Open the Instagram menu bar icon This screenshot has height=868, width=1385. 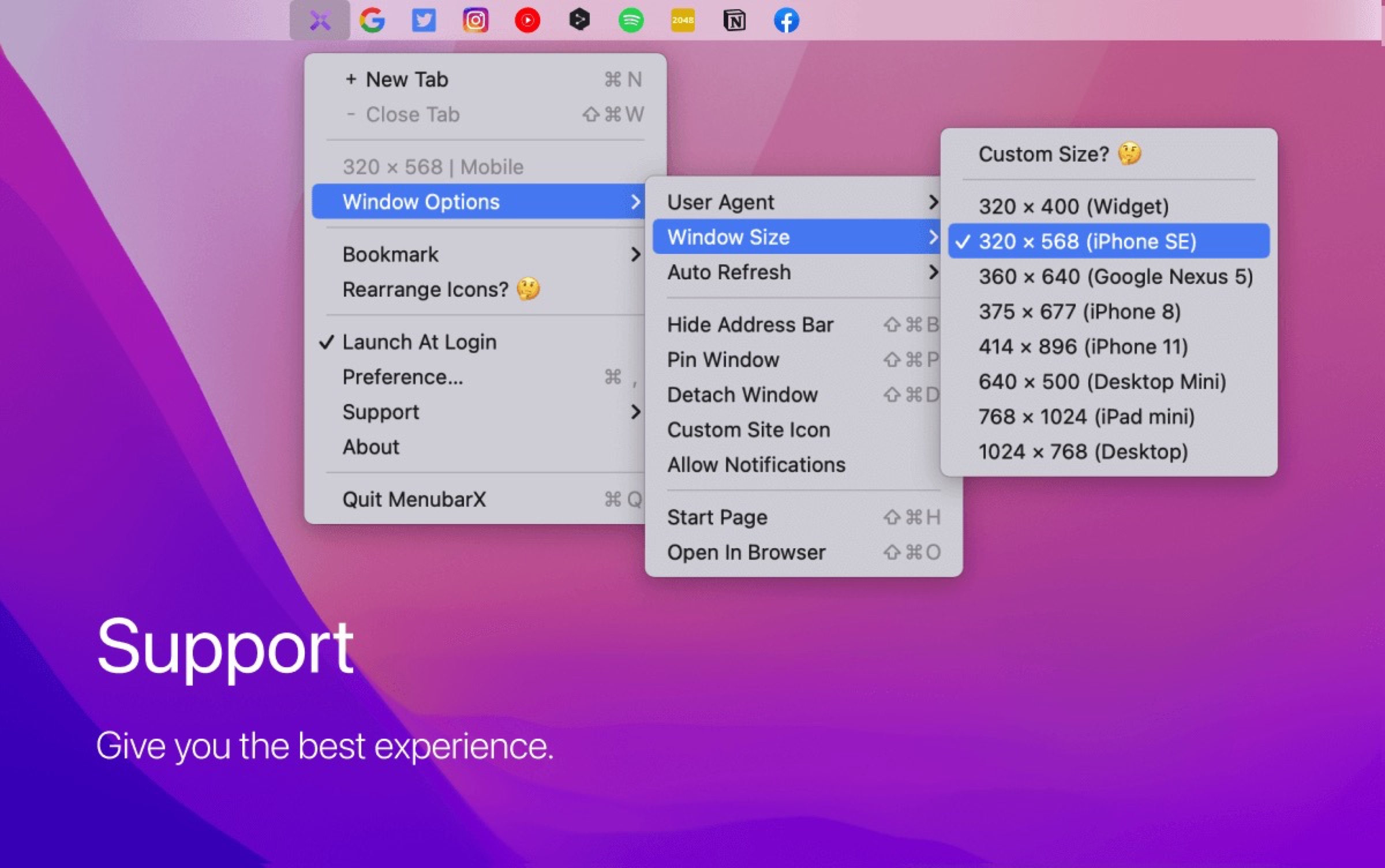click(x=476, y=21)
